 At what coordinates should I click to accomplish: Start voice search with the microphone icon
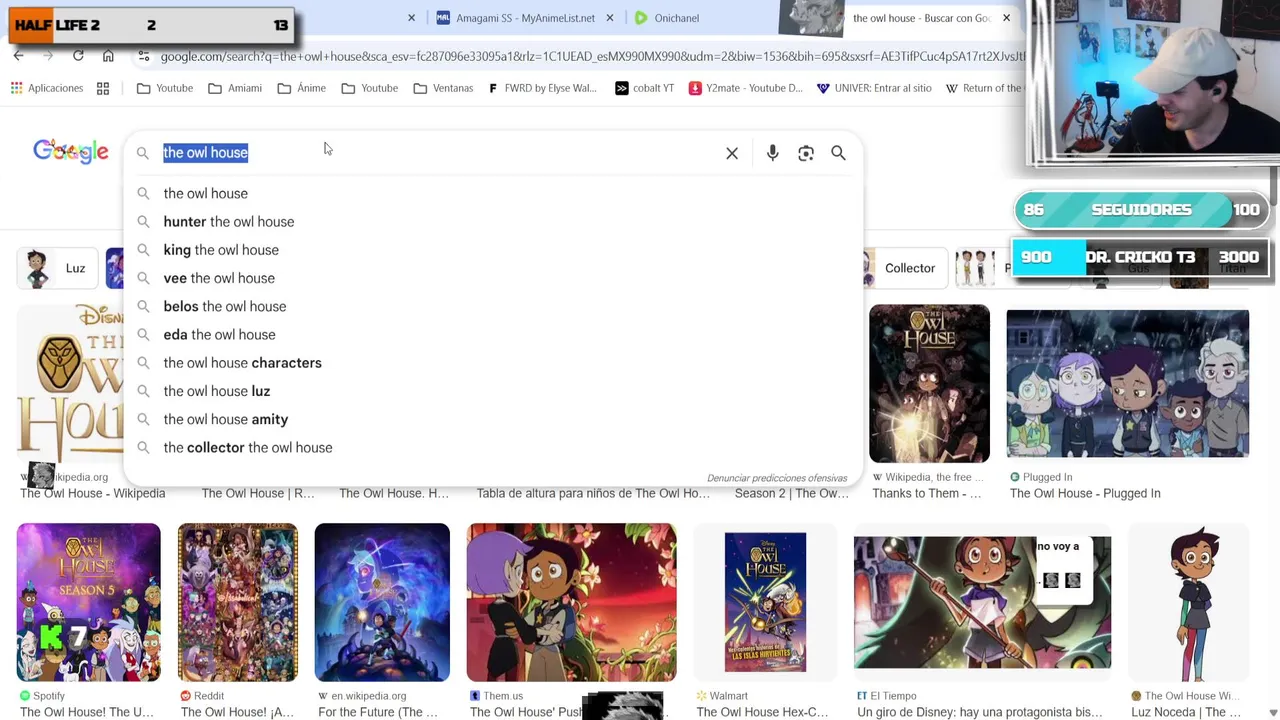(x=772, y=153)
